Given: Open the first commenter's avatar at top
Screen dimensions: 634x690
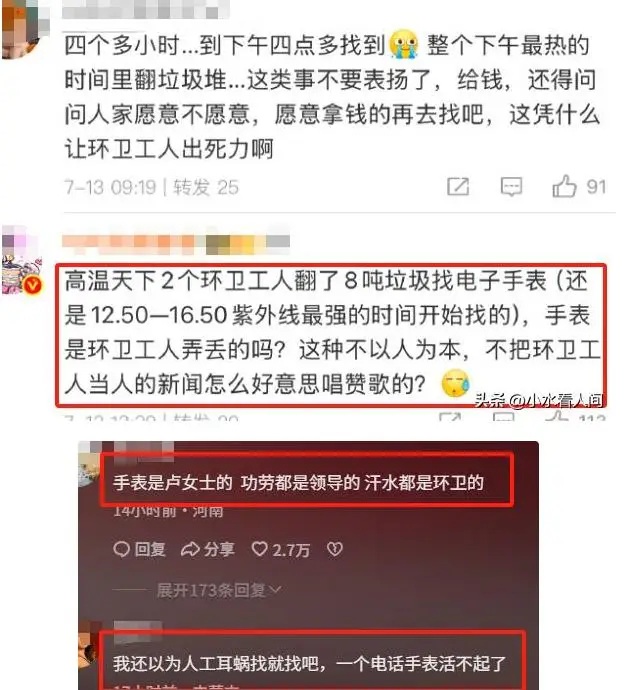Looking at the screenshot, I should [x=19, y=29].
